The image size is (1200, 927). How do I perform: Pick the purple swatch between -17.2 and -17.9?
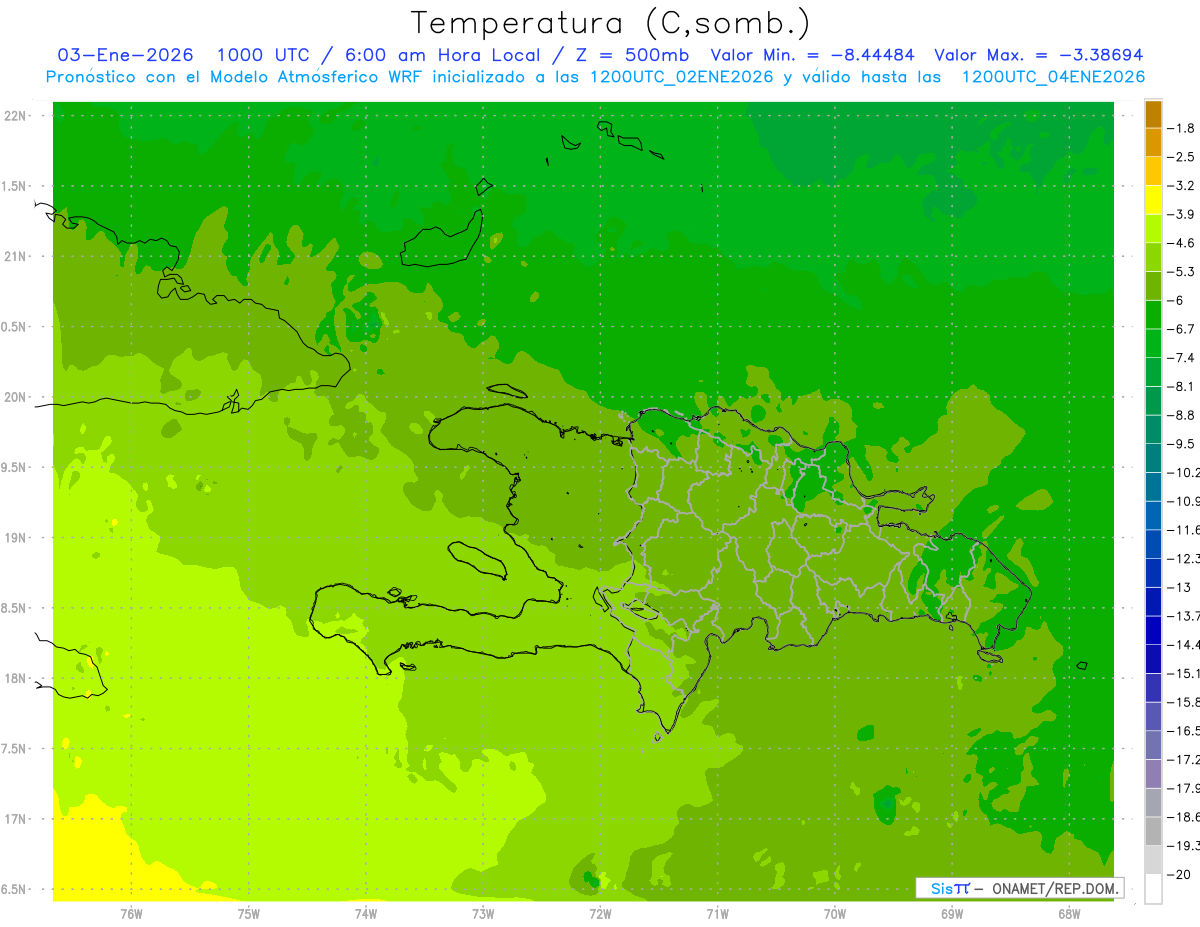(1153, 774)
